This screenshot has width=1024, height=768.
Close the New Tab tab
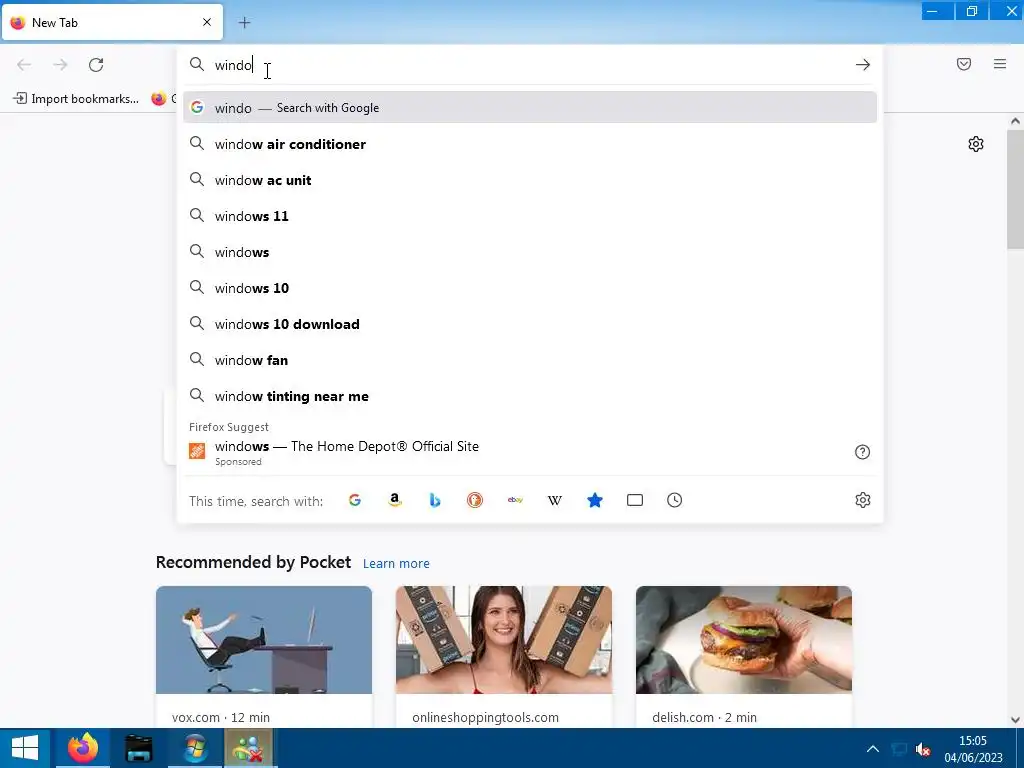tap(207, 22)
